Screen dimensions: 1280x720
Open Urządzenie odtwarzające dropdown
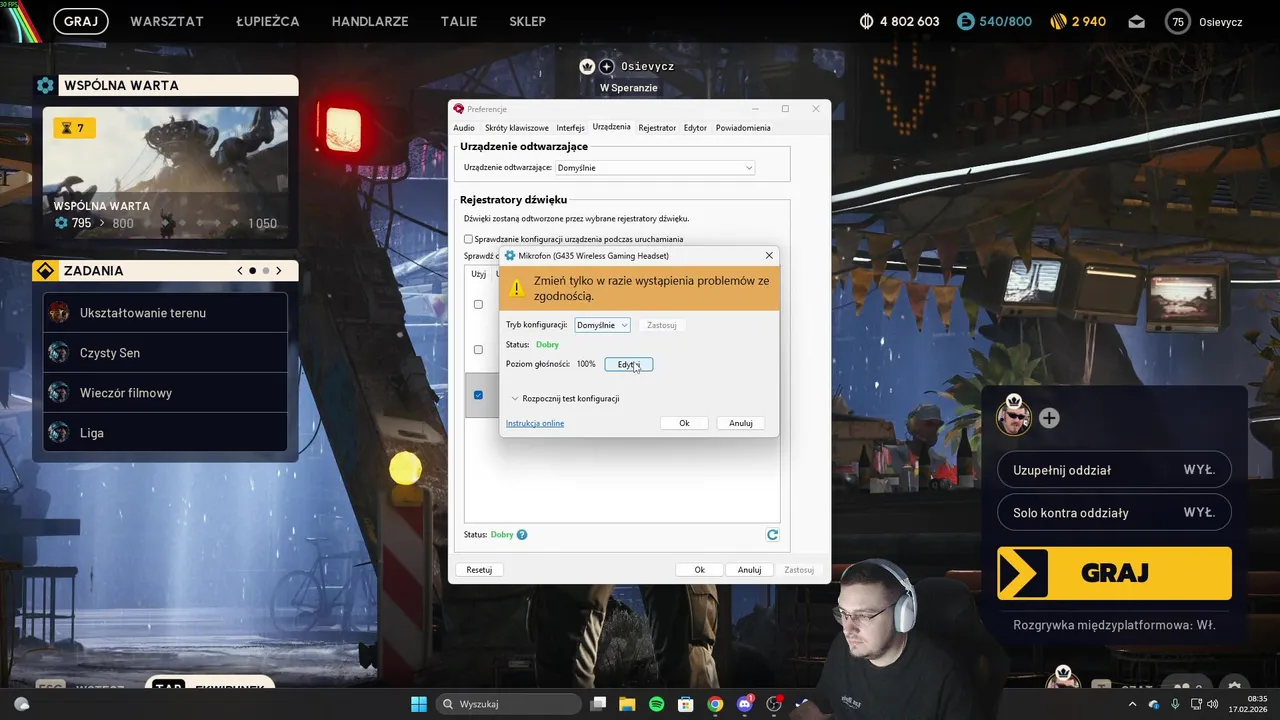[x=655, y=168]
